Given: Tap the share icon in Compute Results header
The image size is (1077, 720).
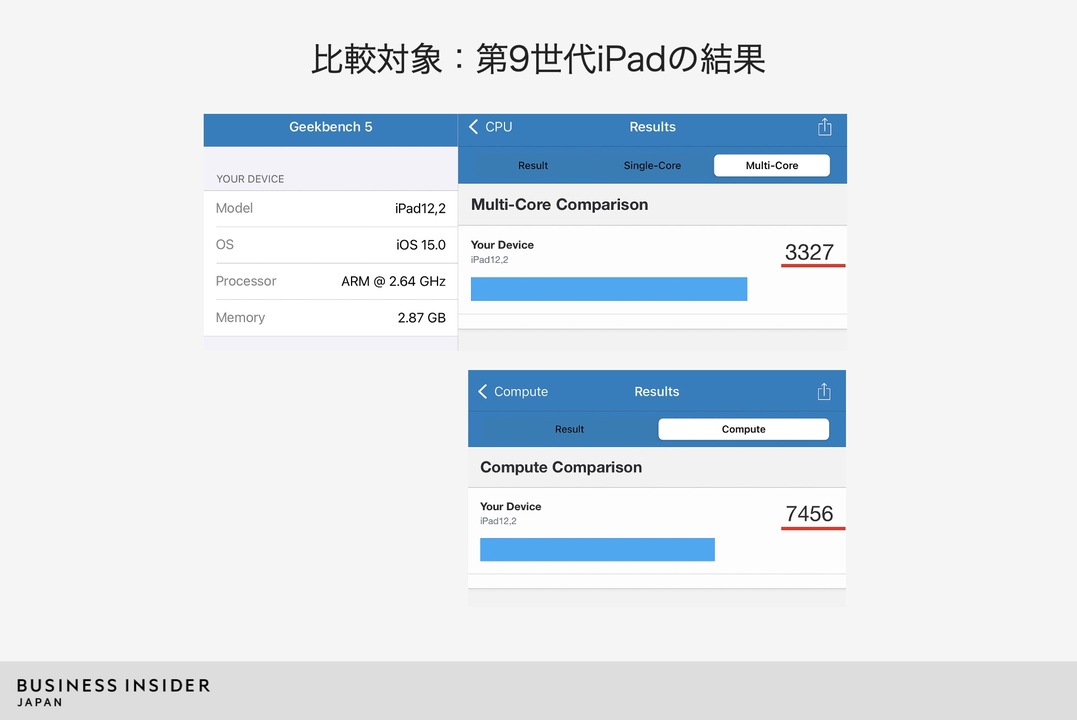Looking at the screenshot, I should pyautogui.click(x=824, y=392).
